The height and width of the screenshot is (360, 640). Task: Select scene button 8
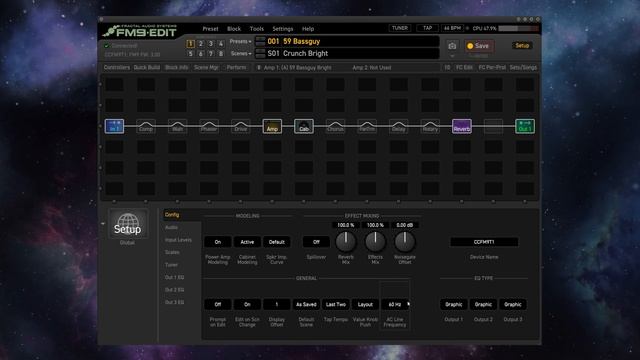(x=221, y=53)
